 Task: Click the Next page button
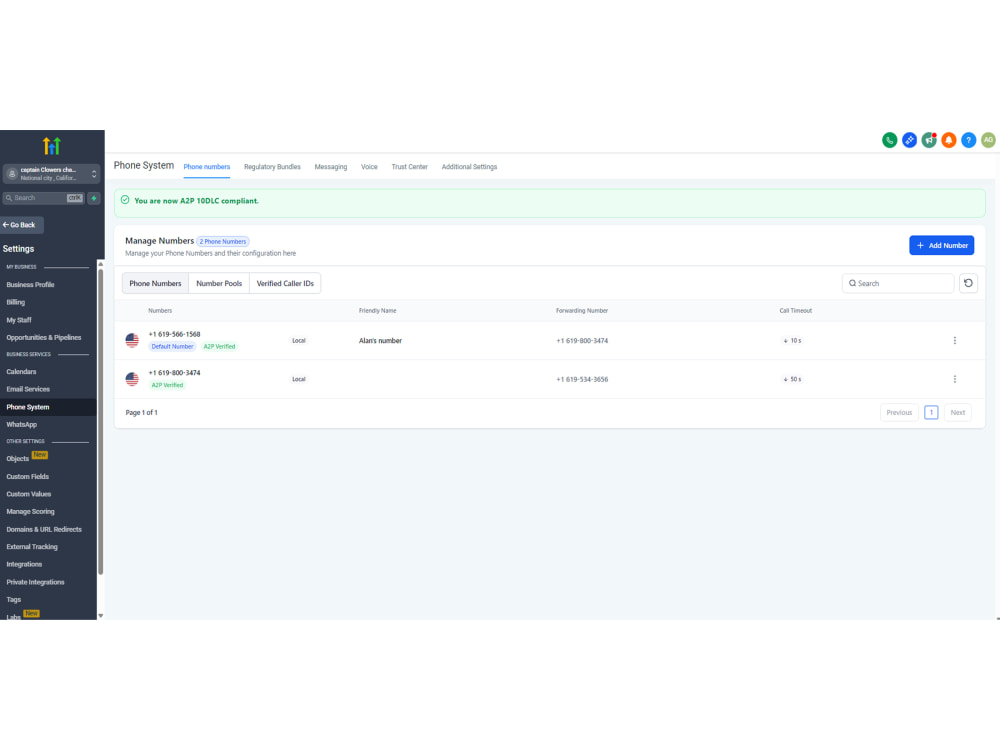957,413
